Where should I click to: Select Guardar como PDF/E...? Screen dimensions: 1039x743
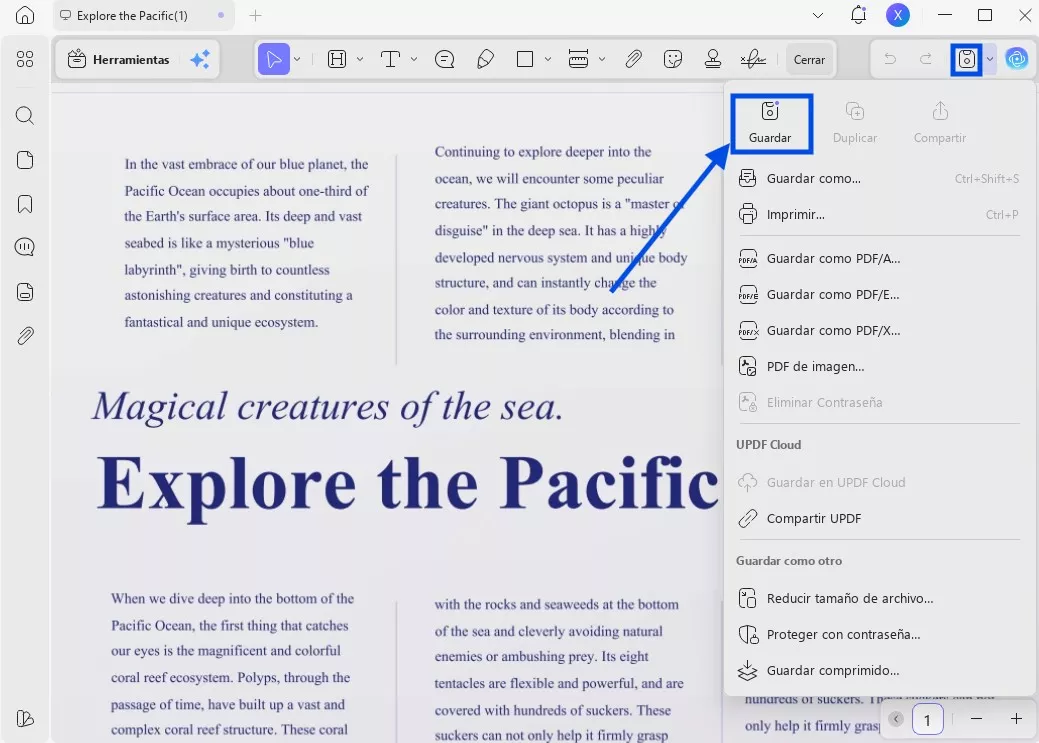[x=878, y=294]
